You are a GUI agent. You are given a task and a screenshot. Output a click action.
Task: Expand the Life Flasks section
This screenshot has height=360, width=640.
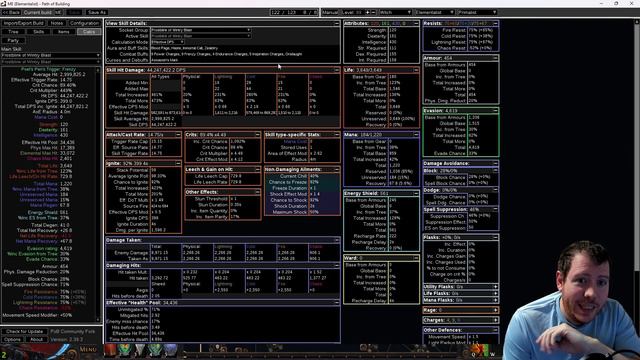pyautogui.click(x=495, y=293)
